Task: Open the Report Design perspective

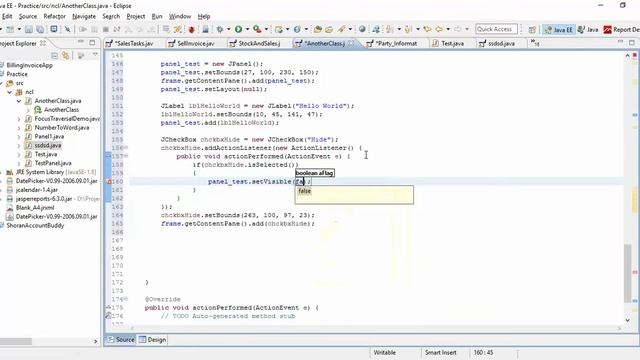Action: [x=622, y=29]
